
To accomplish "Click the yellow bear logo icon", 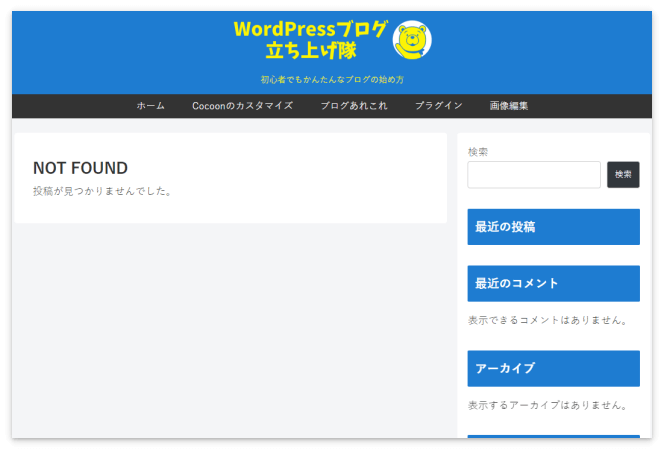I will (x=412, y=40).
